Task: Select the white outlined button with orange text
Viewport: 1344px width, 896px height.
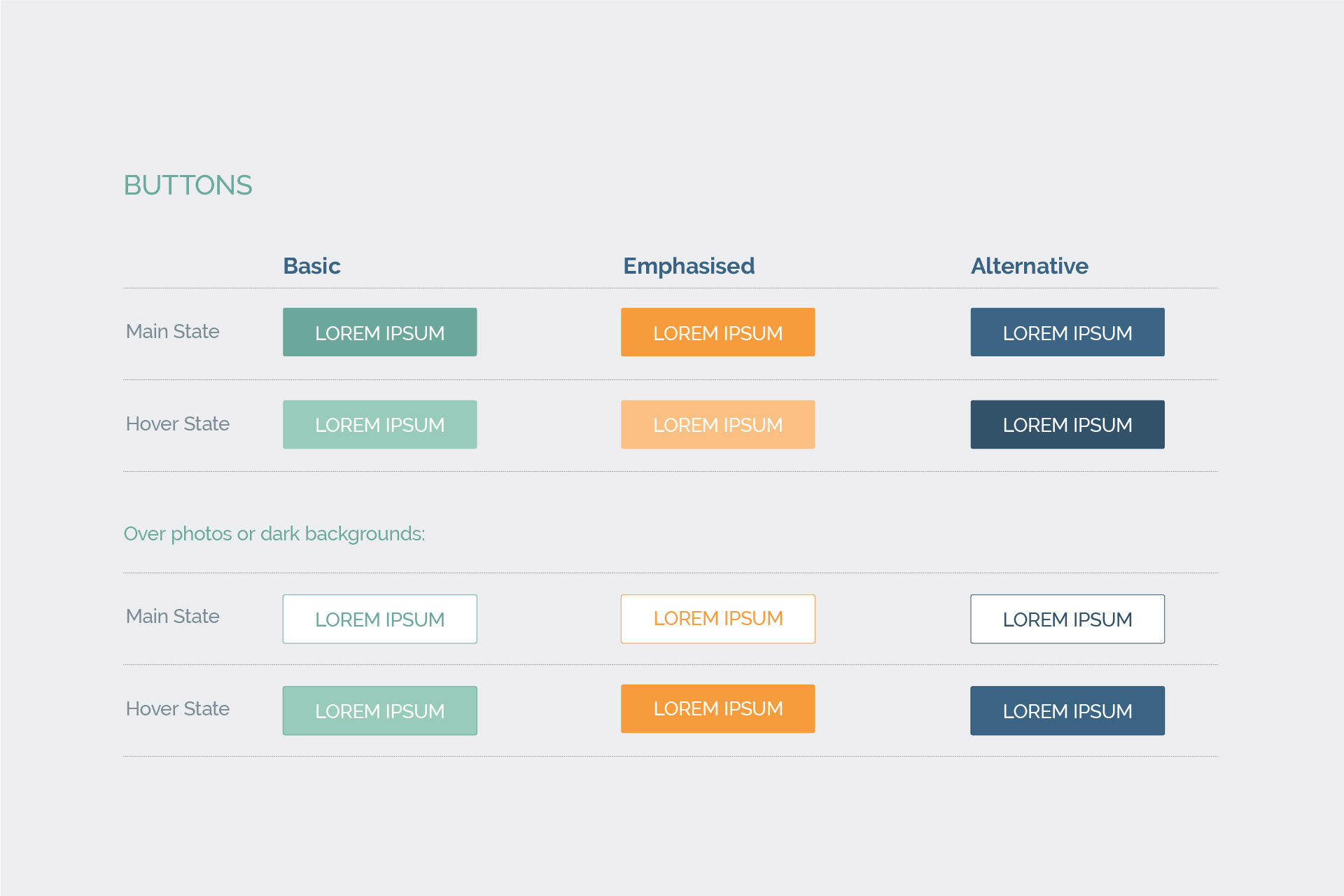Action: (717, 619)
